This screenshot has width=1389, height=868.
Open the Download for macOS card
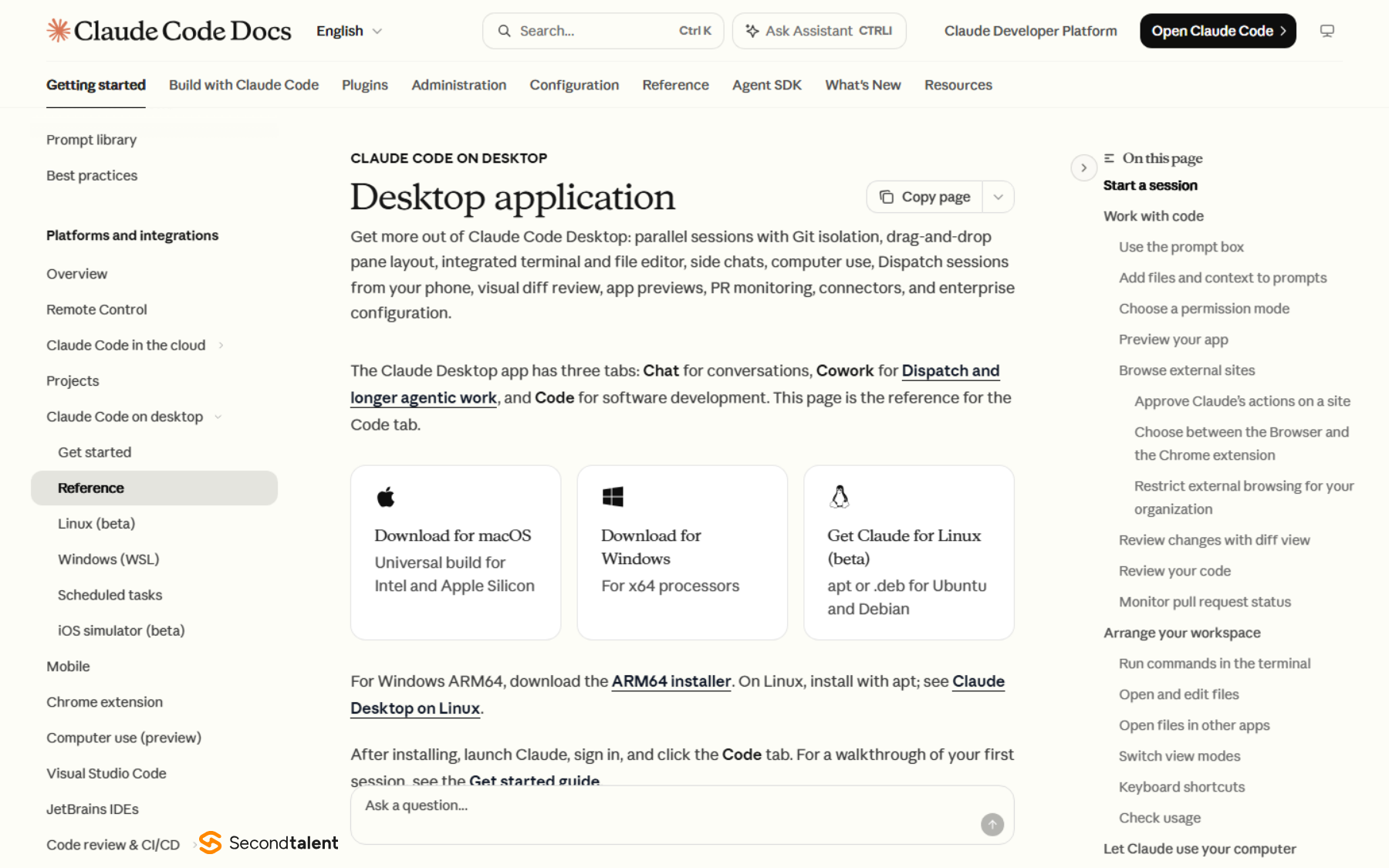click(455, 552)
